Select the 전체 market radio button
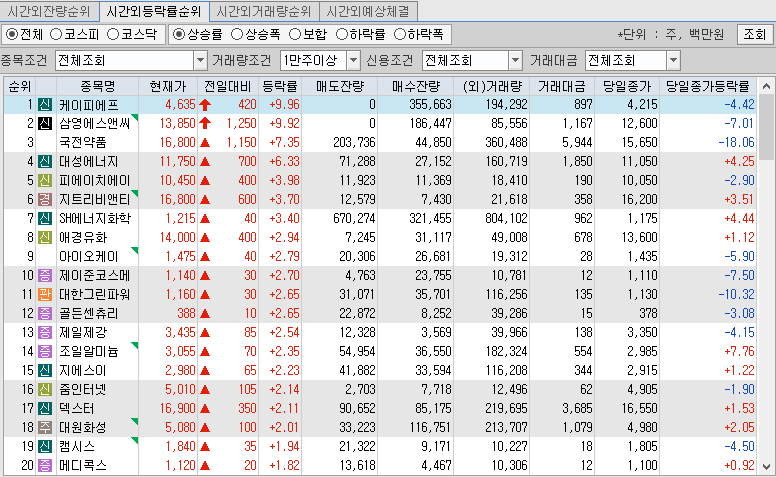Screen dimensions: 776x477 coord(12,35)
